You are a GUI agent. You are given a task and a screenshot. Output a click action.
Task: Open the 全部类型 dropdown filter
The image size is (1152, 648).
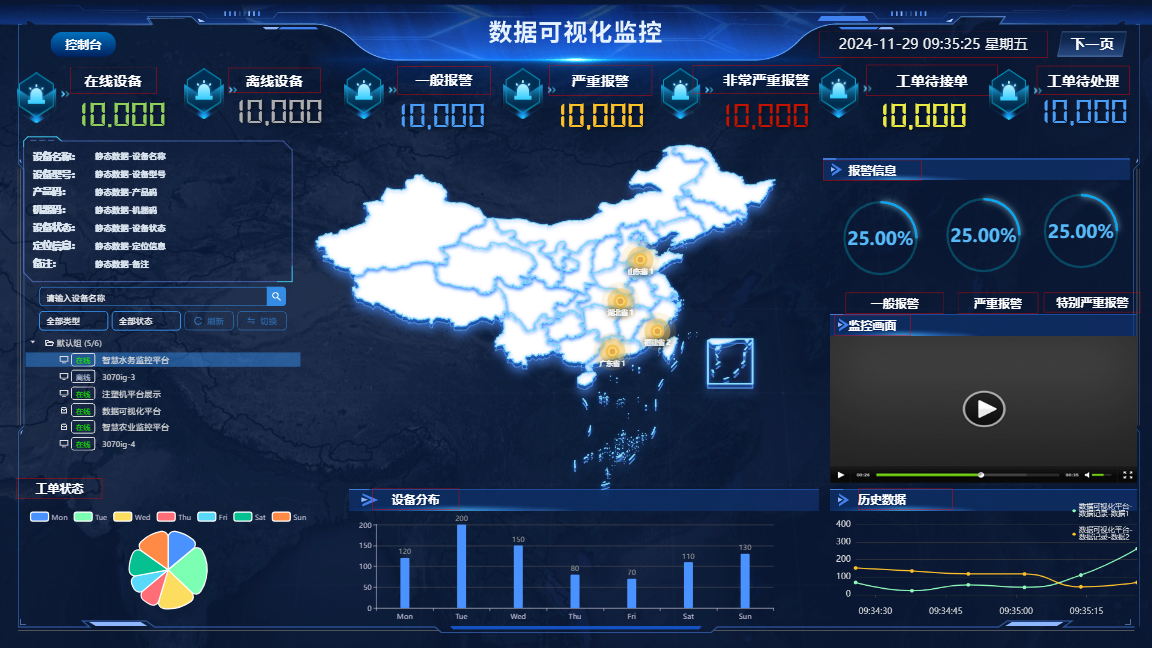pyautogui.click(x=73, y=321)
